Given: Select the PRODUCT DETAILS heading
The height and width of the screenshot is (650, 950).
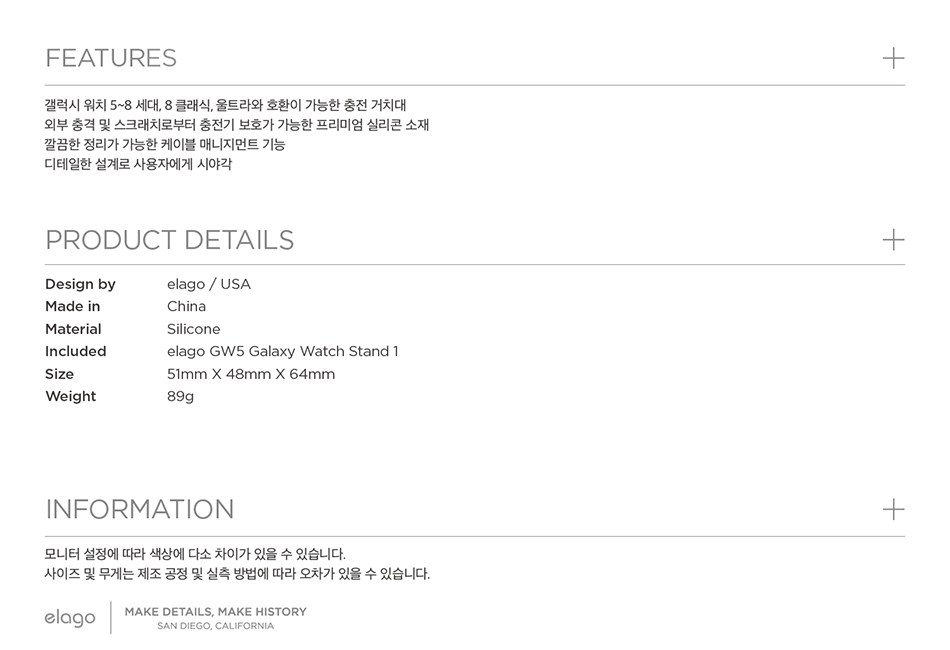Looking at the screenshot, I should [170, 240].
